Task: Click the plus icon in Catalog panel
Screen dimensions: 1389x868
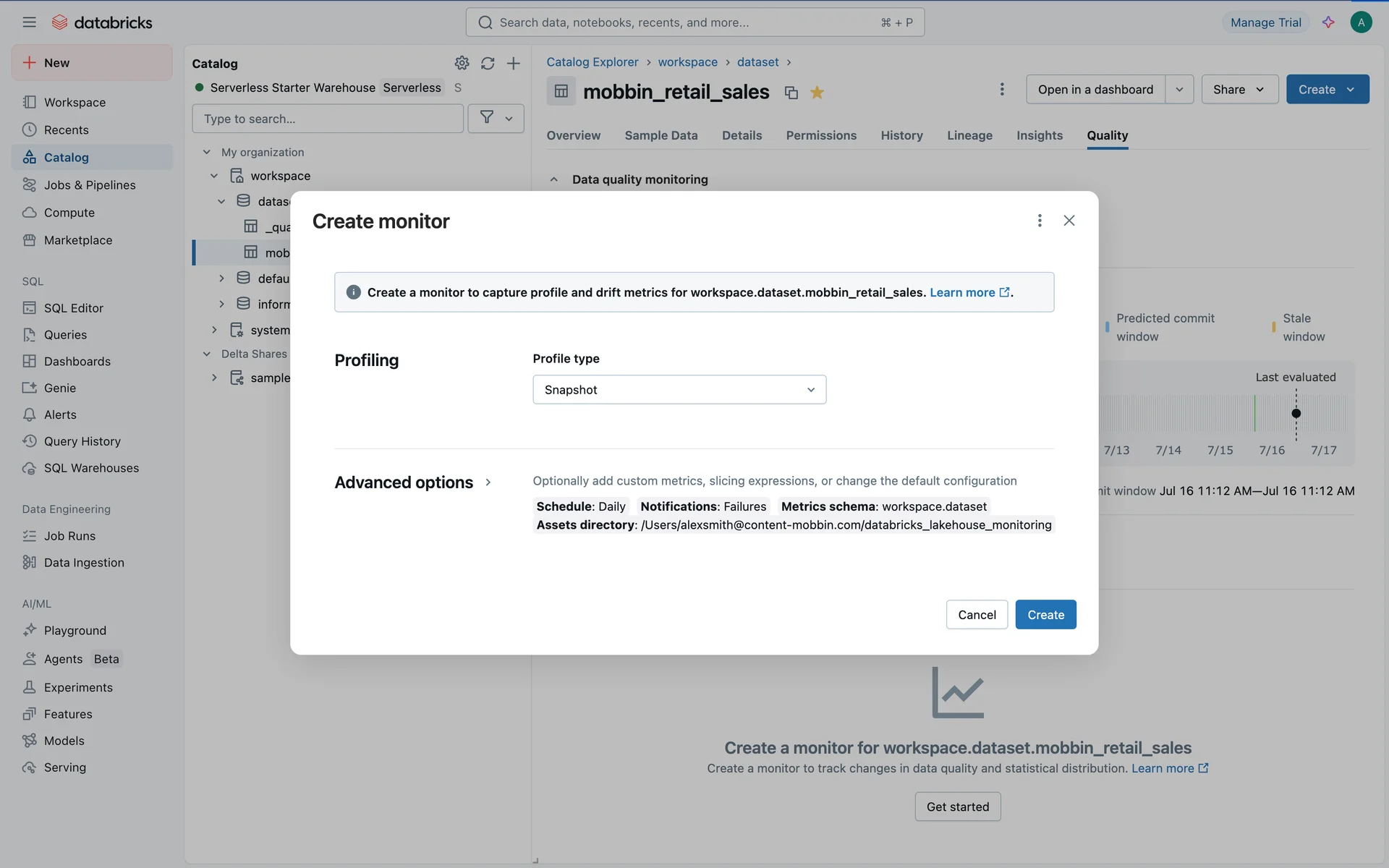Action: coord(514,63)
